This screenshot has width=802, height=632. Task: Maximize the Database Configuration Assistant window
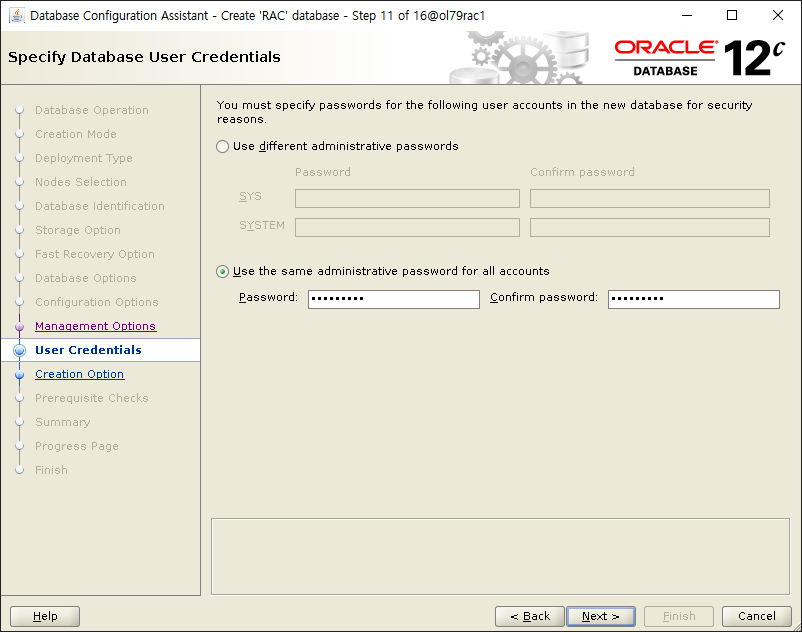coord(732,15)
